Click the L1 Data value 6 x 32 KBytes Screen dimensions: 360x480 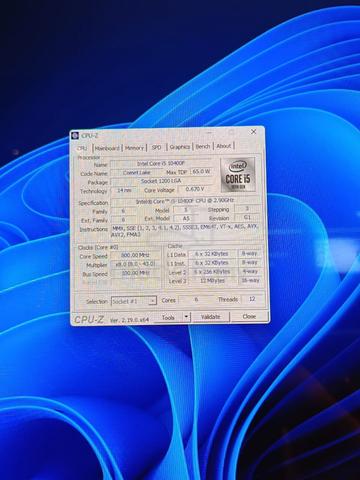click(212, 254)
